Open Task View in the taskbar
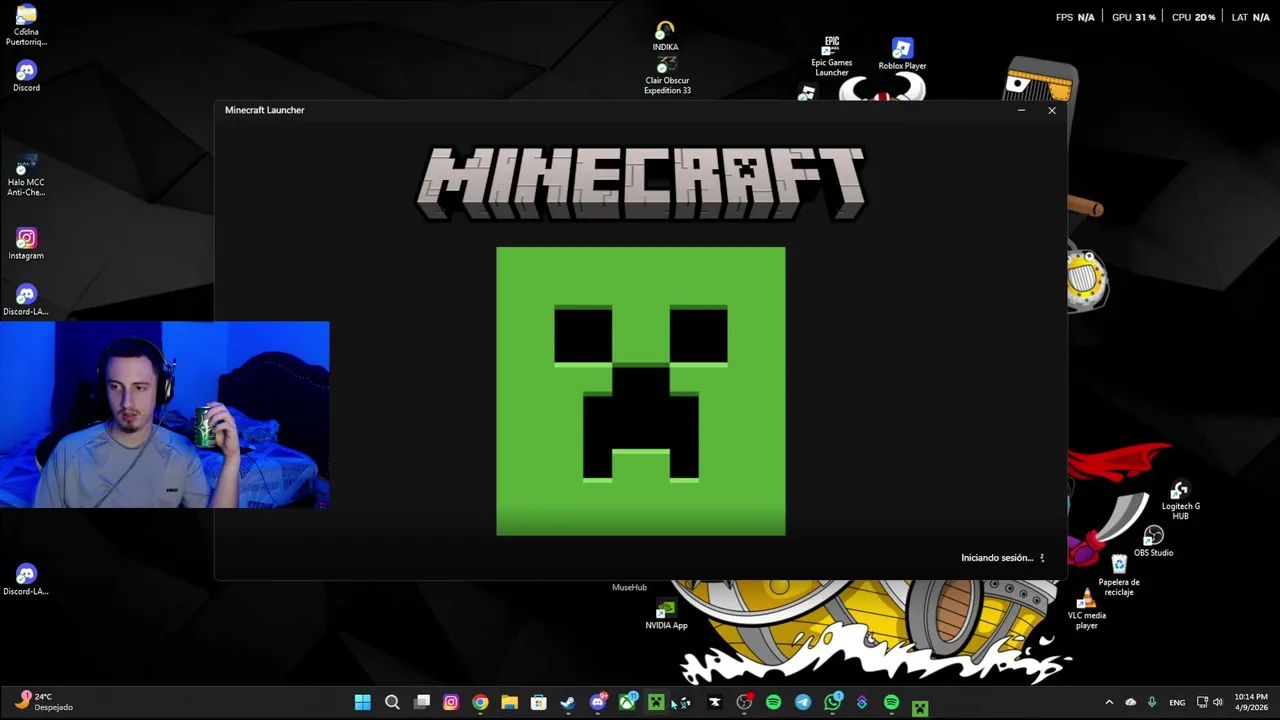The width and height of the screenshot is (1280, 720). tap(422, 703)
